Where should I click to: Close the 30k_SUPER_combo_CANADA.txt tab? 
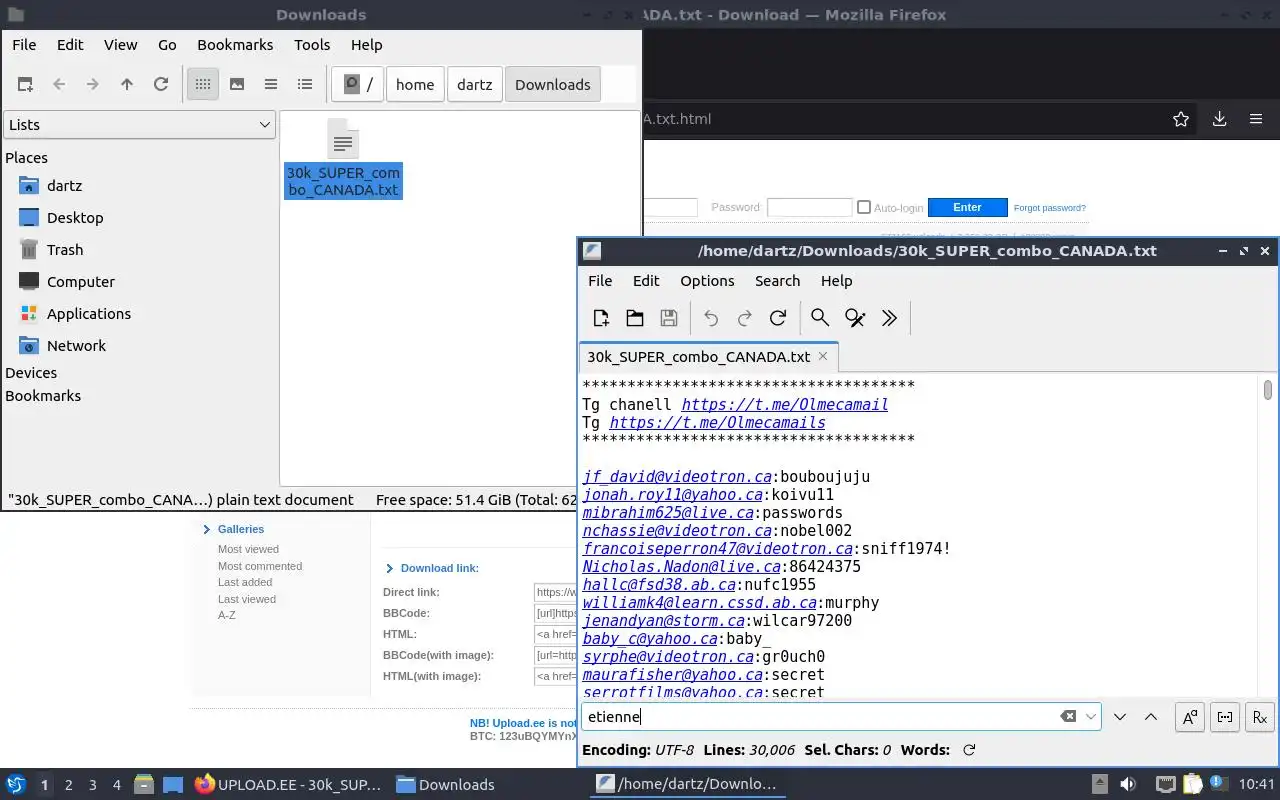[823, 356]
